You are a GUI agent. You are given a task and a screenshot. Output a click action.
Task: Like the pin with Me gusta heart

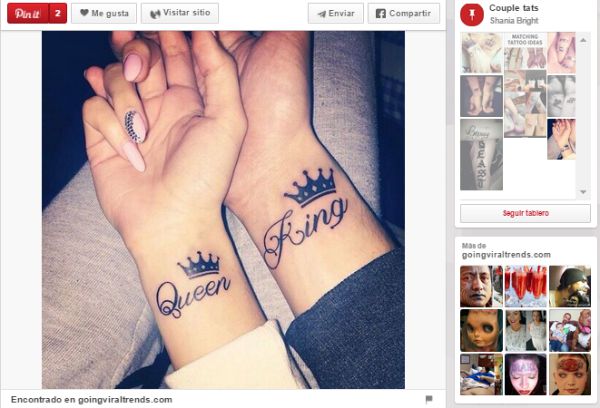coord(104,13)
